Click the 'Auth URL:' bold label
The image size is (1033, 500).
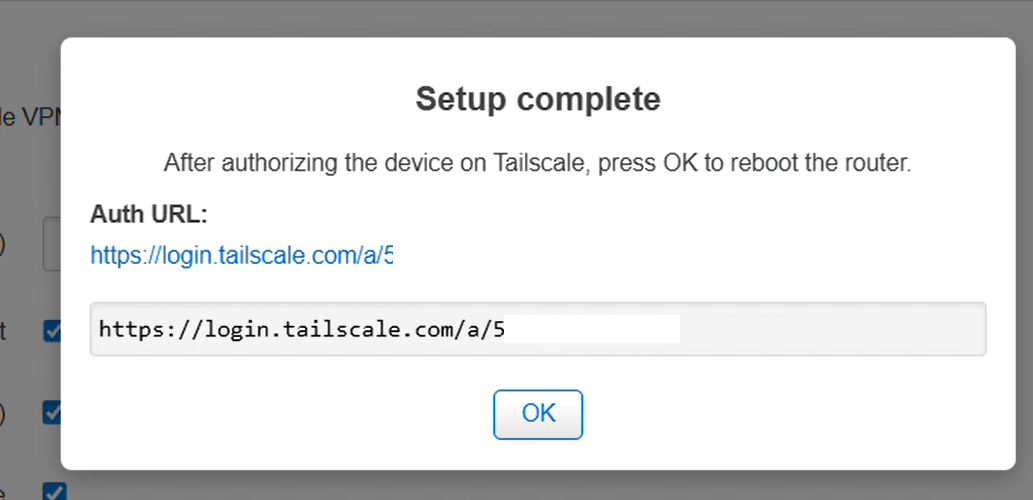pos(148,214)
